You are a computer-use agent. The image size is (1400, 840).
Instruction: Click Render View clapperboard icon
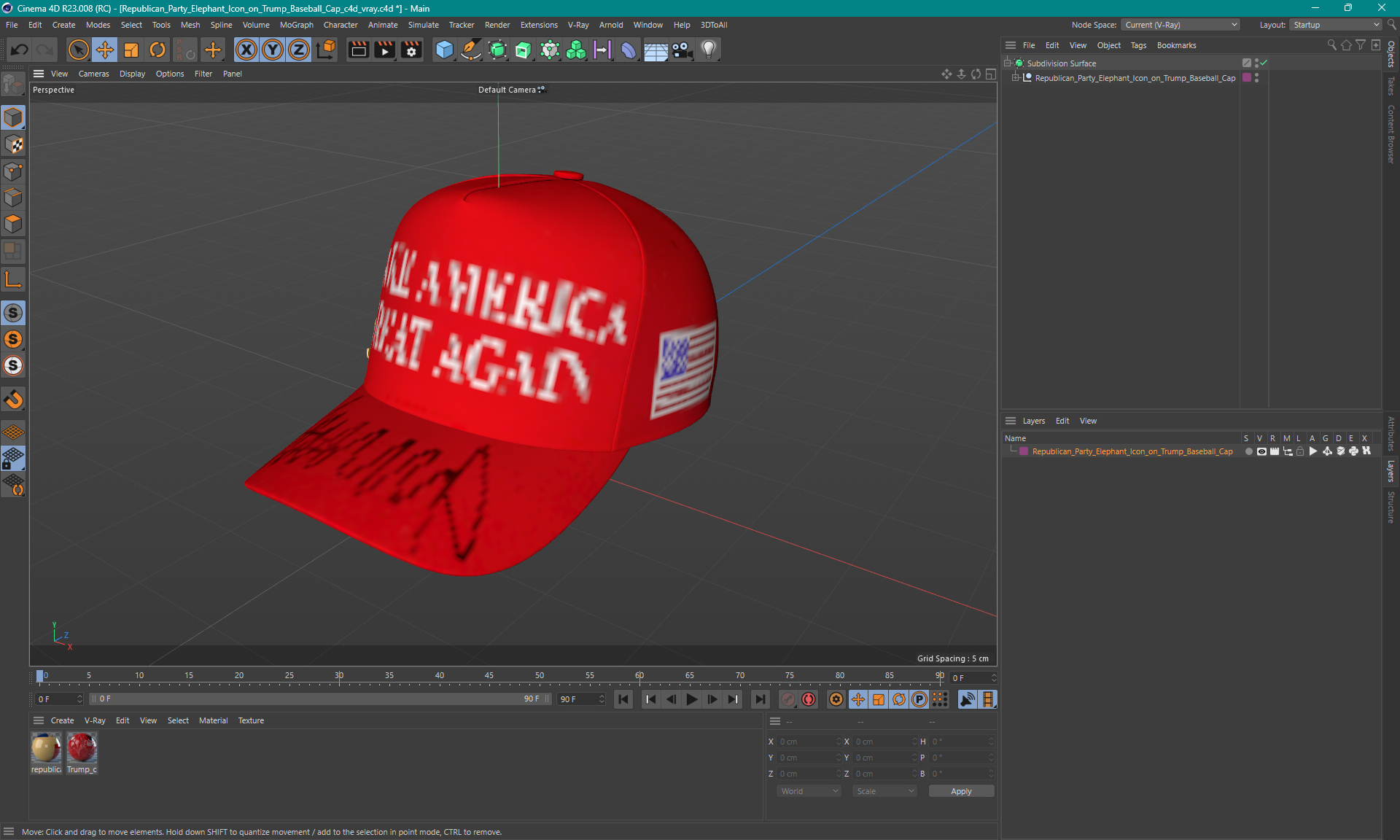click(x=358, y=50)
